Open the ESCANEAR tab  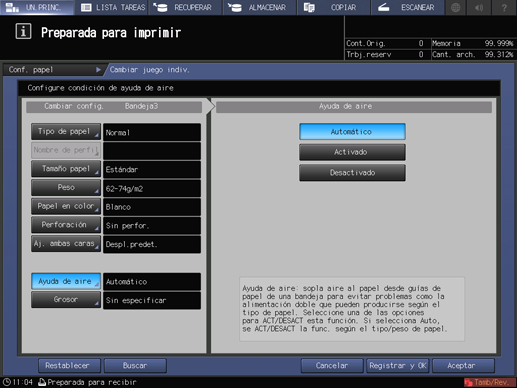408,7
